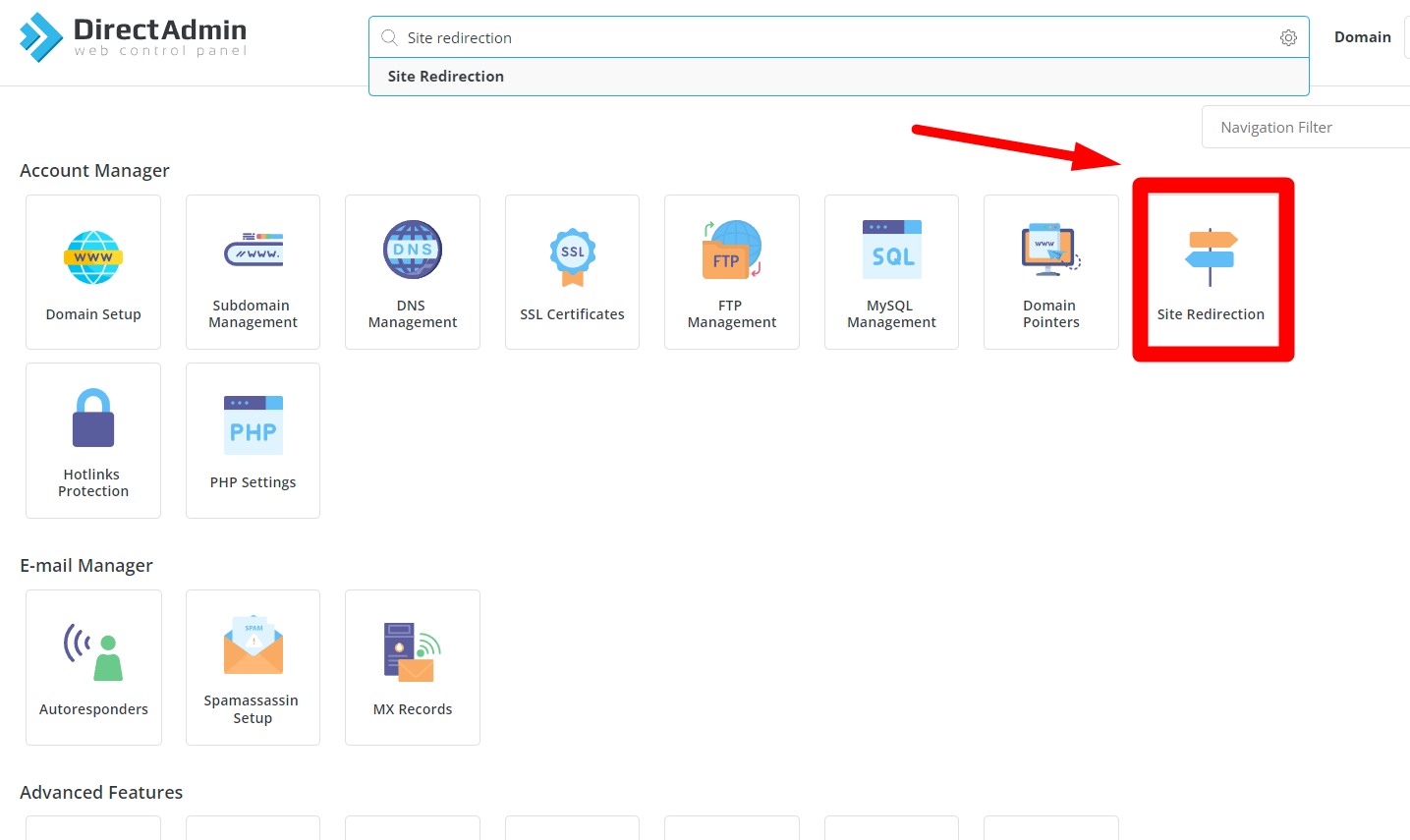1410x840 pixels.
Task: Open Hotlinks Protection padlock icon
Action: (x=93, y=418)
